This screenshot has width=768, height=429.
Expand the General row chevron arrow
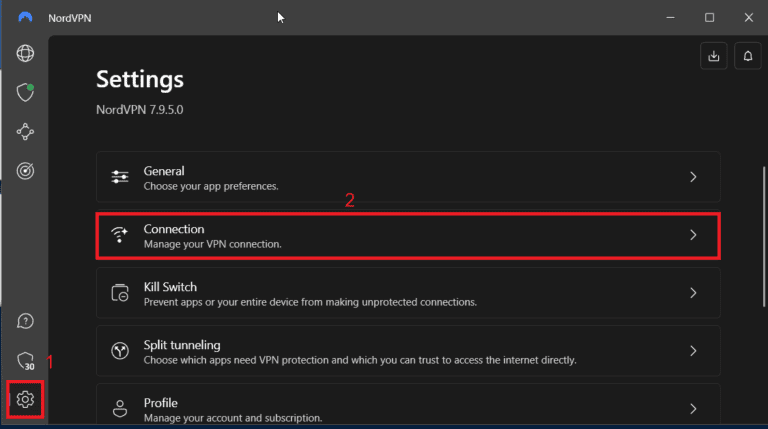tap(694, 177)
